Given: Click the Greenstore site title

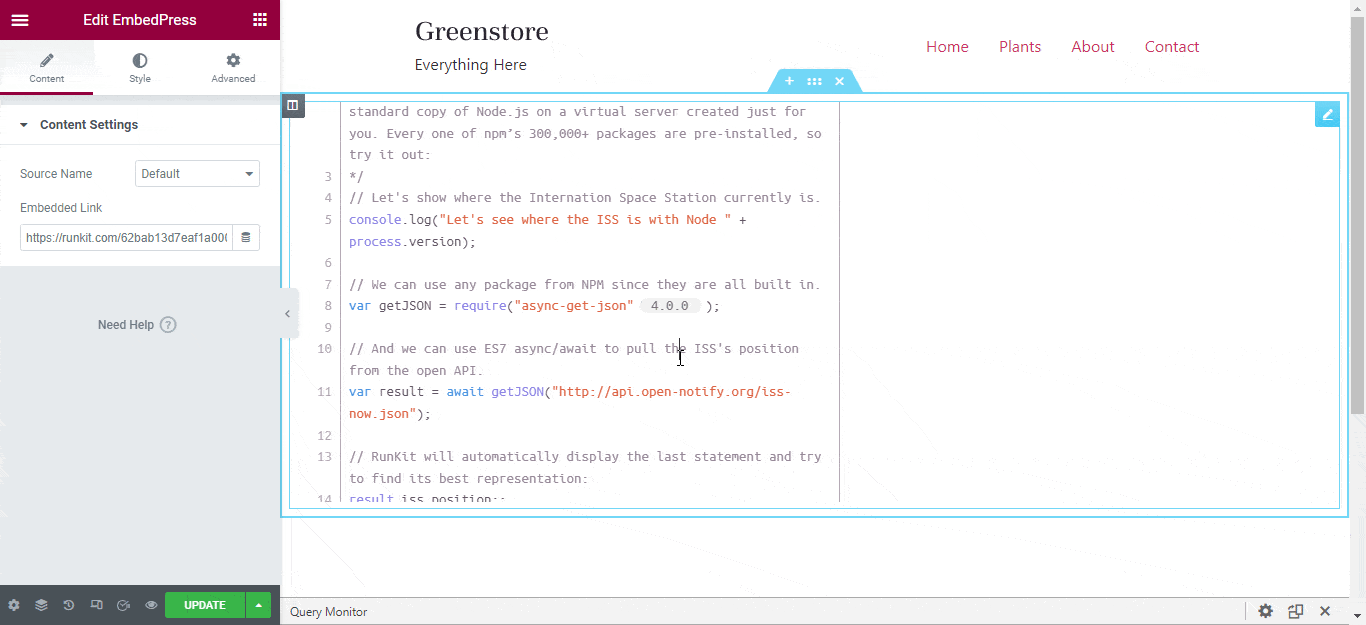Looking at the screenshot, I should point(482,31).
